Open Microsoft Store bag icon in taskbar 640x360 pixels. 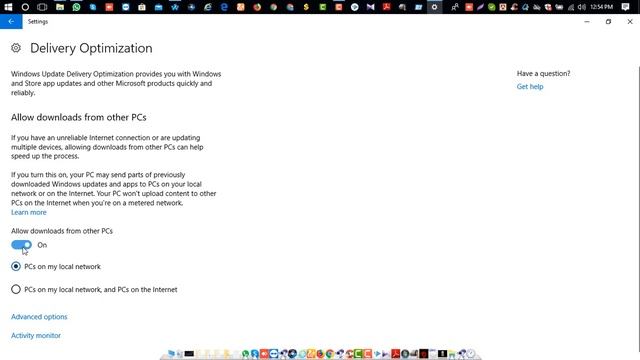pyautogui.click(x=142, y=7)
